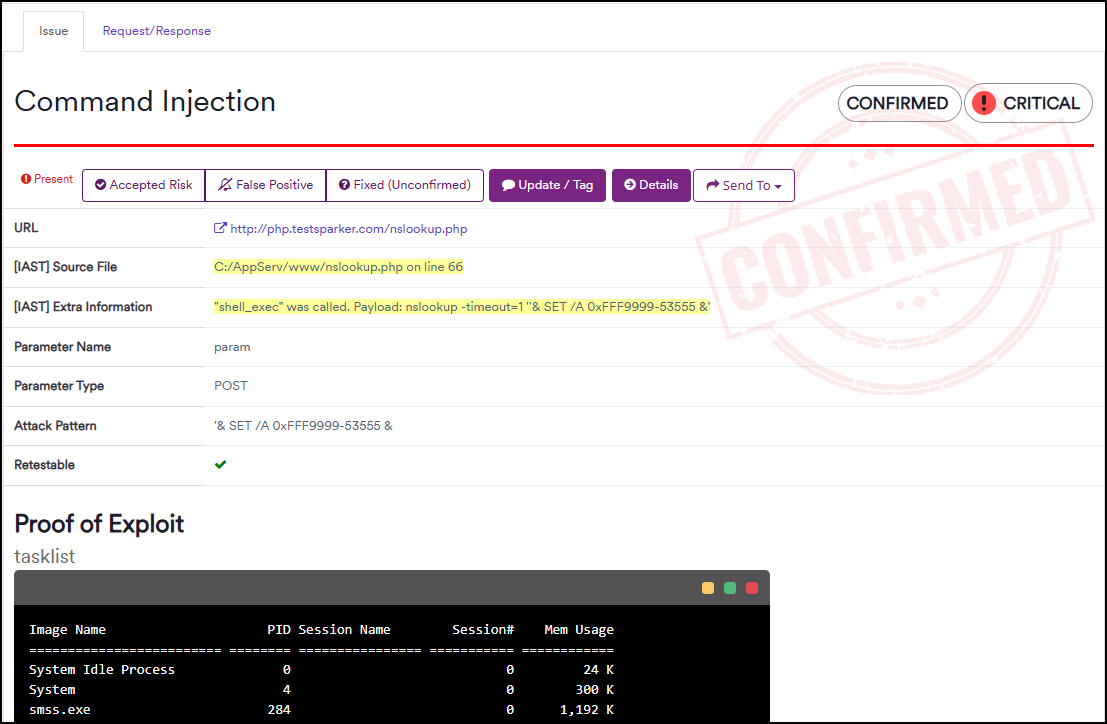This screenshot has height=724, width=1107.
Task: Switch to the Request/Response tab
Action: point(156,31)
